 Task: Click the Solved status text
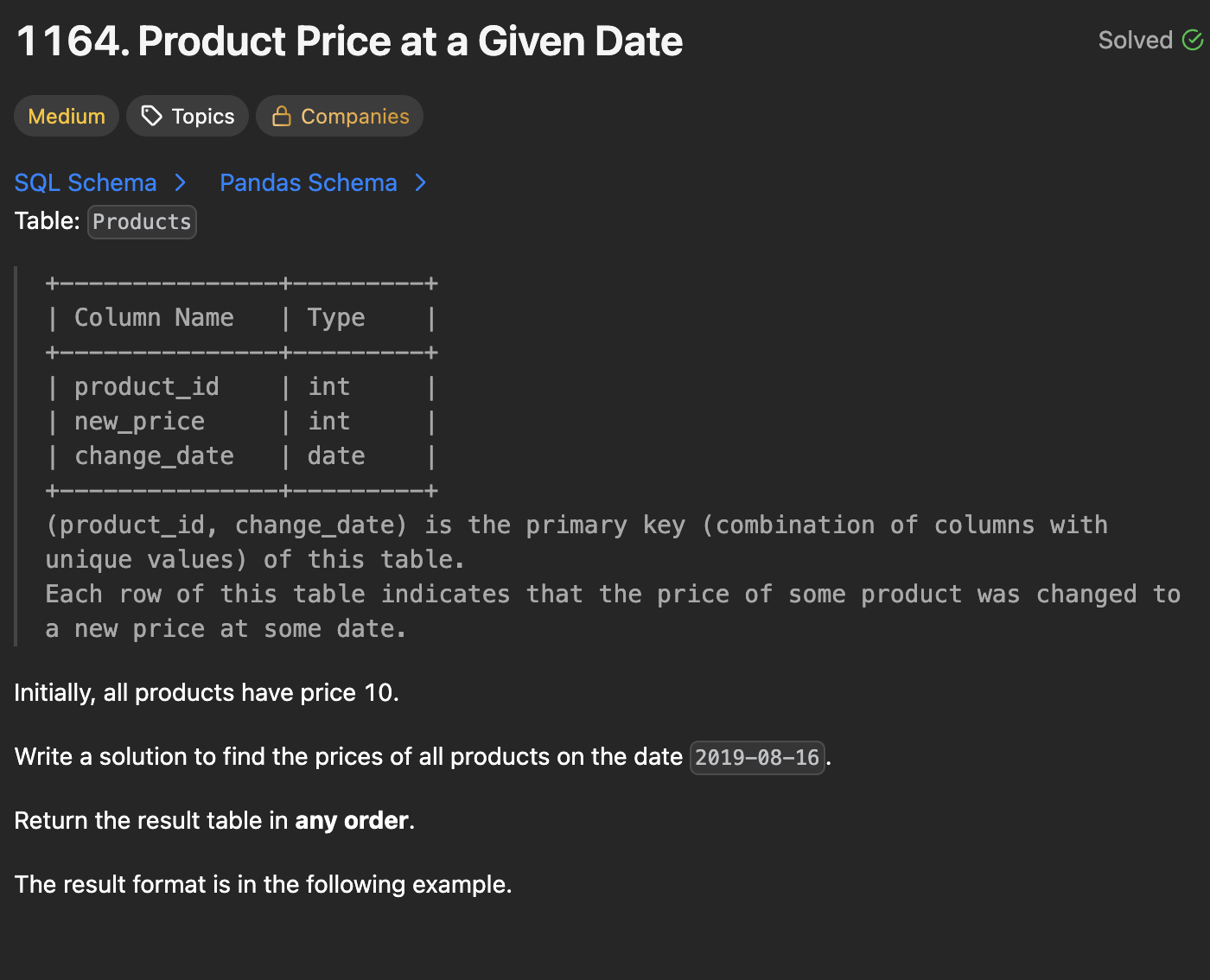[1135, 40]
